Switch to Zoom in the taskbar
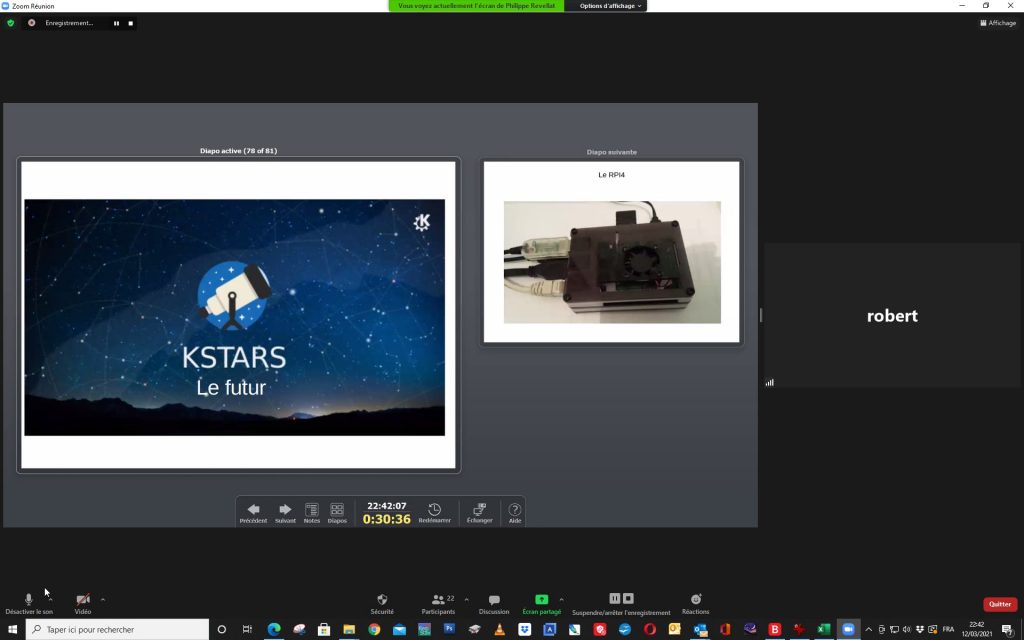1024x640 pixels. (x=848, y=630)
